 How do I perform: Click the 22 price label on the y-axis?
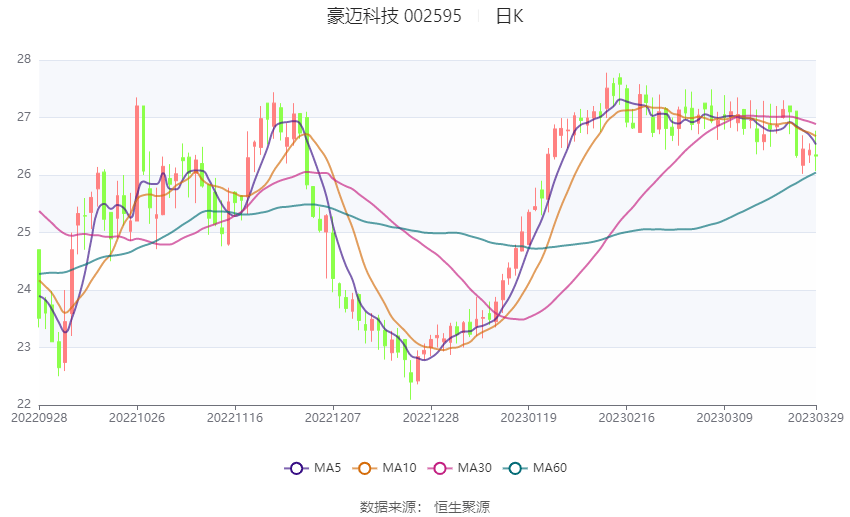24,405
